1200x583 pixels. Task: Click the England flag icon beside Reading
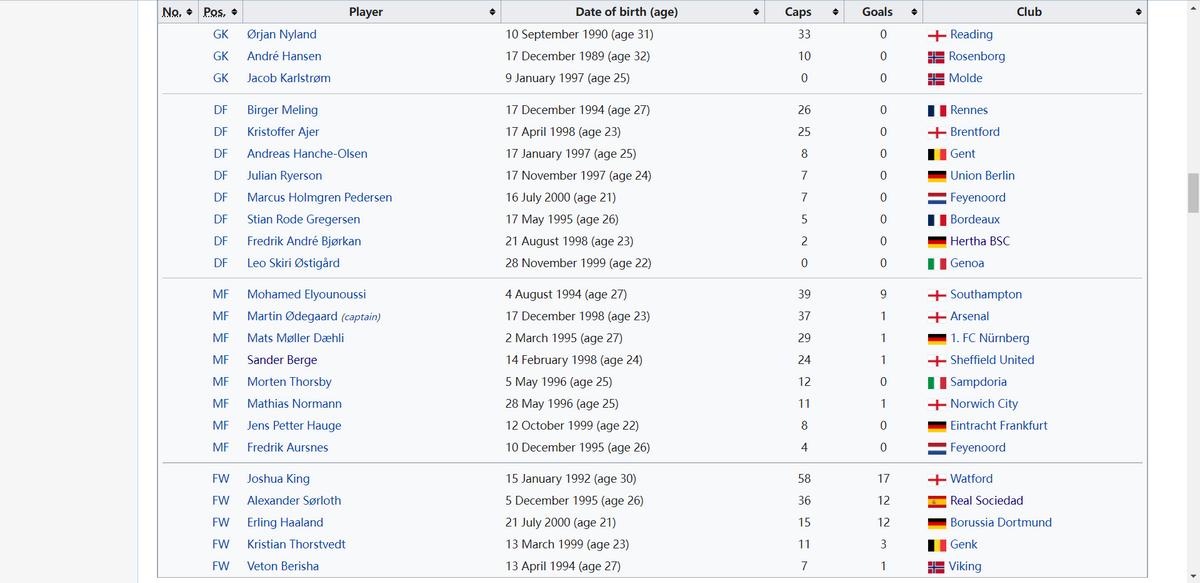pos(937,35)
